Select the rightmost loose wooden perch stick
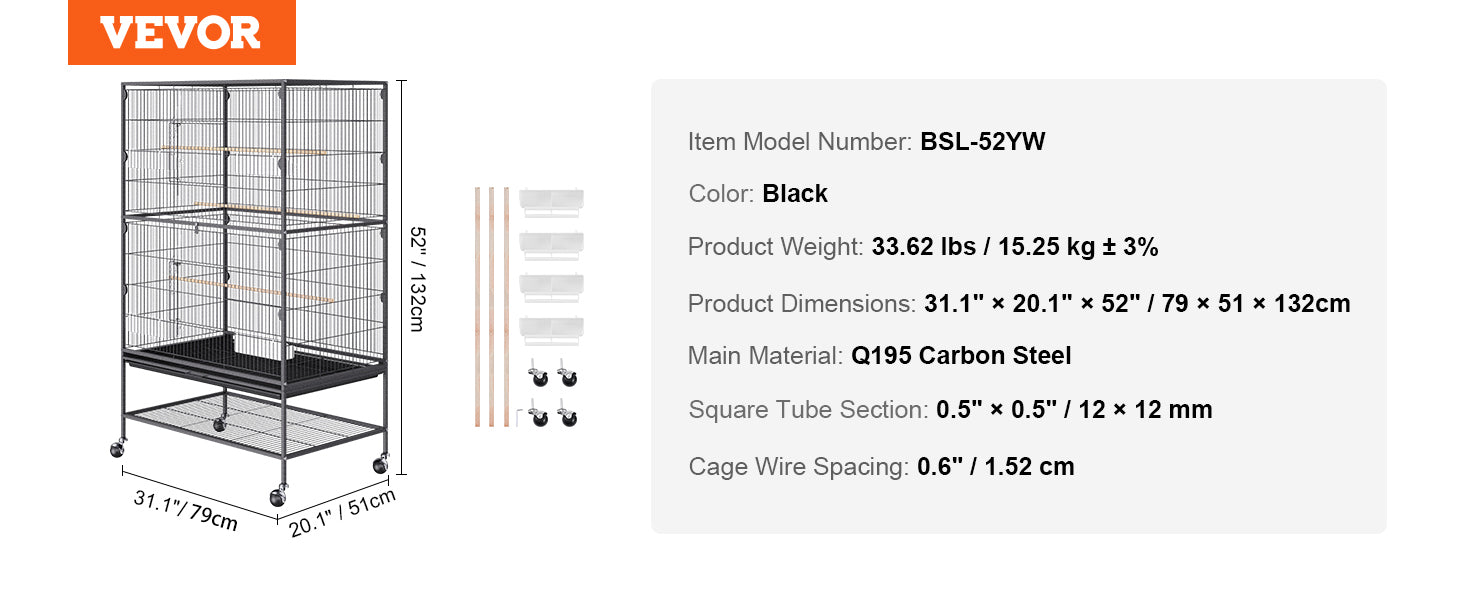This screenshot has width=1464, height=600. click(x=507, y=306)
